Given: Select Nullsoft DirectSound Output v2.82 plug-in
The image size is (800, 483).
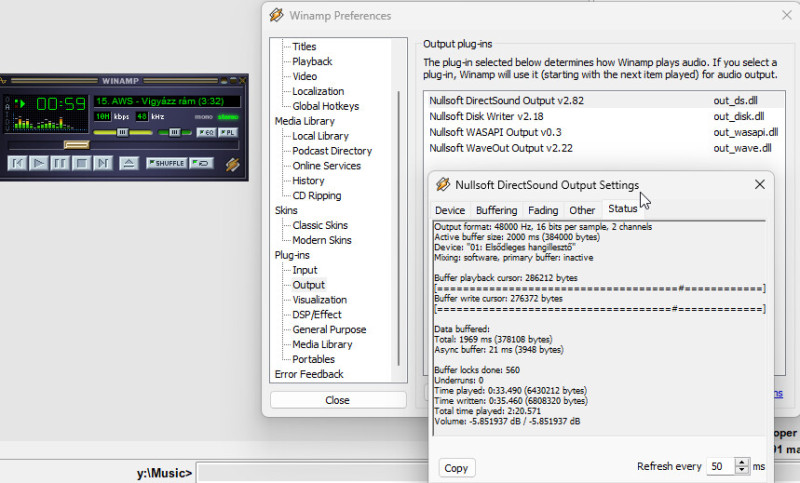Looking at the screenshot, I should 604,100.
